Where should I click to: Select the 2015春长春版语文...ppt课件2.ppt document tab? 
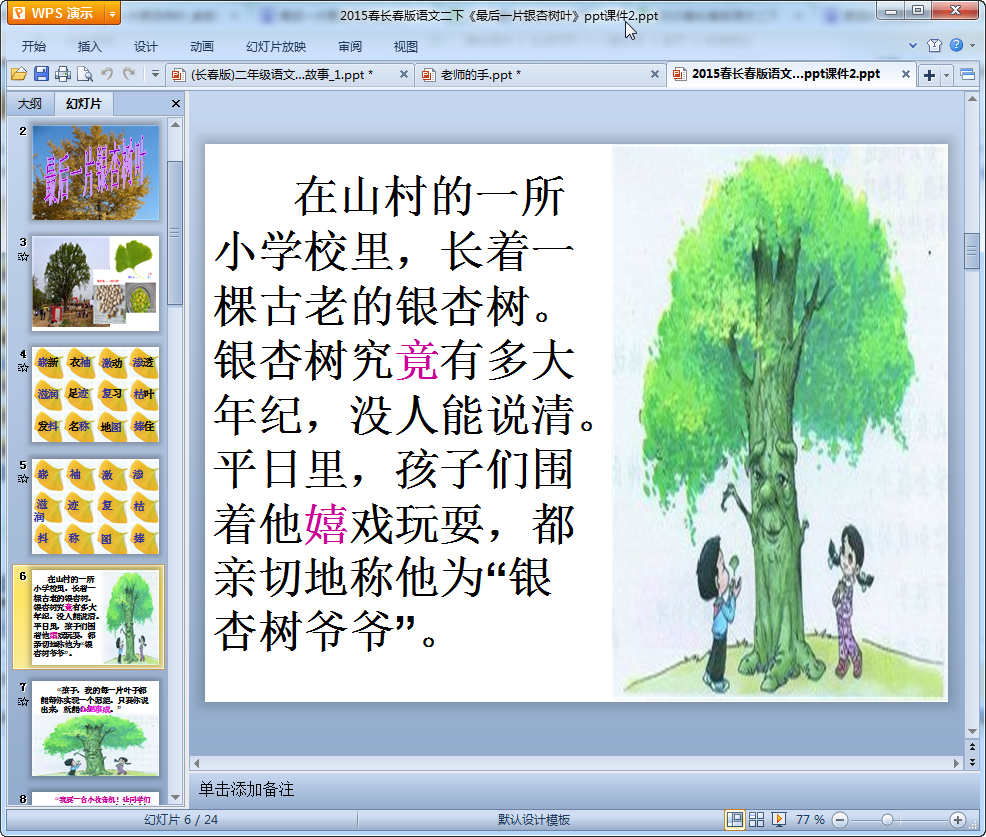point(785,74)
